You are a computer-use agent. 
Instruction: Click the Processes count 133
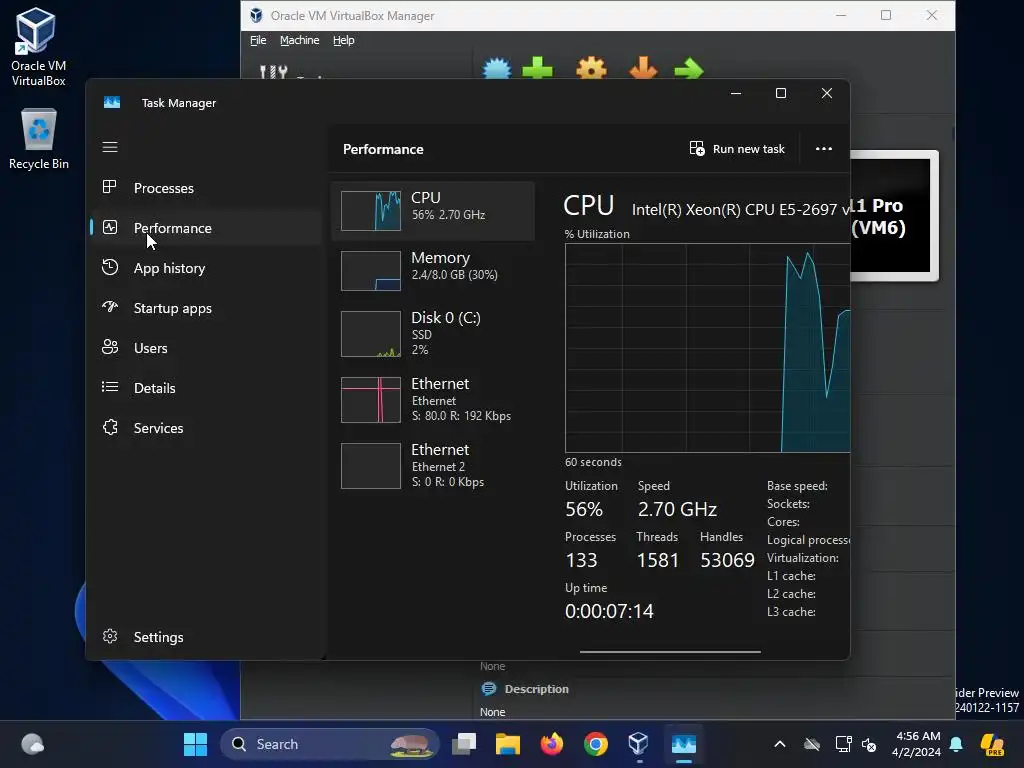pos(581,560)
